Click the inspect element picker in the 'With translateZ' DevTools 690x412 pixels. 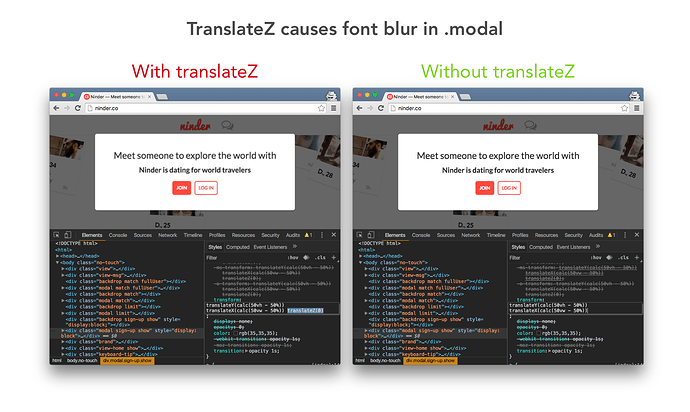coord(56,234)
